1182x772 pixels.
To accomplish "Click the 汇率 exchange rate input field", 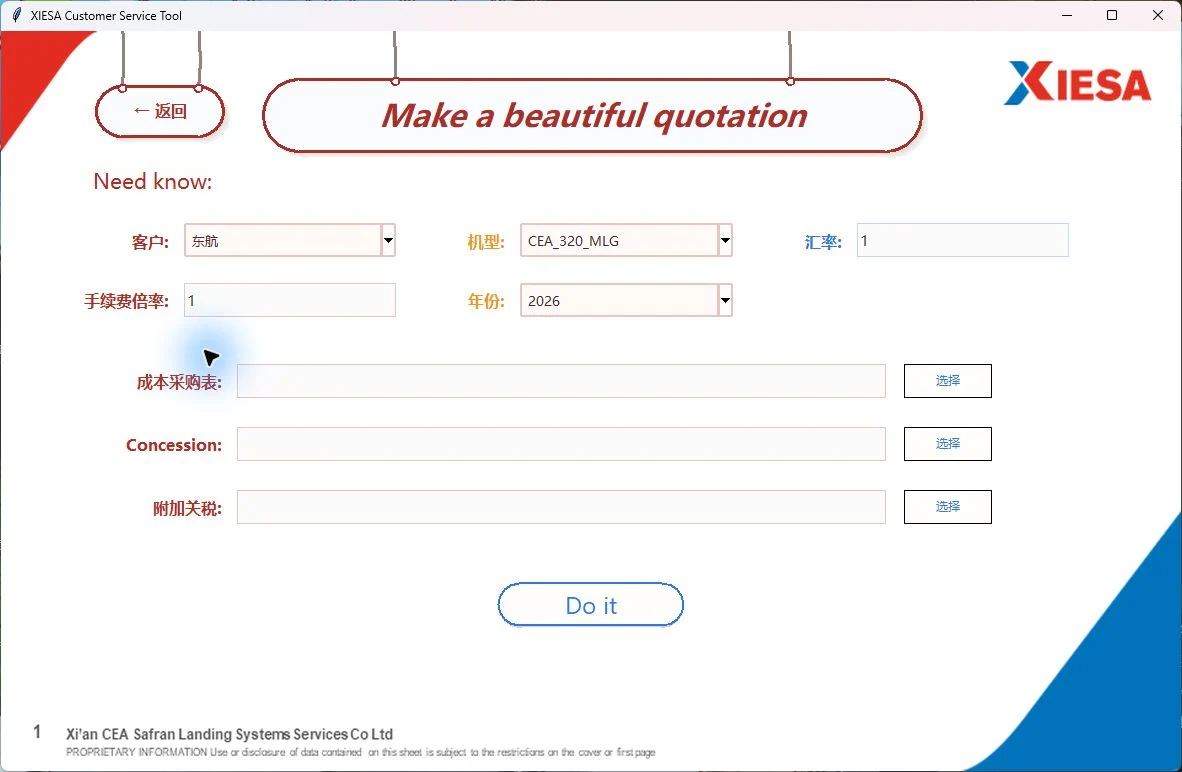I will (x=963, y=240).
